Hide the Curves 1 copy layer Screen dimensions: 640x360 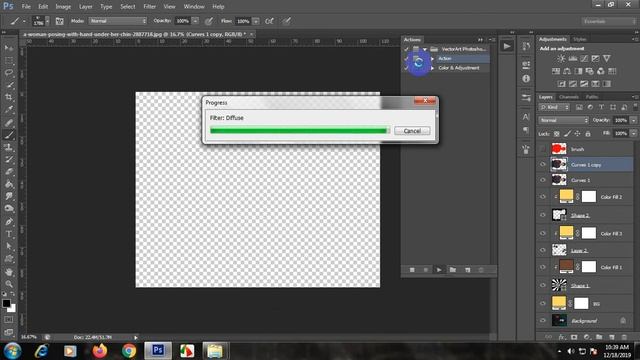(x=542, y=164)
